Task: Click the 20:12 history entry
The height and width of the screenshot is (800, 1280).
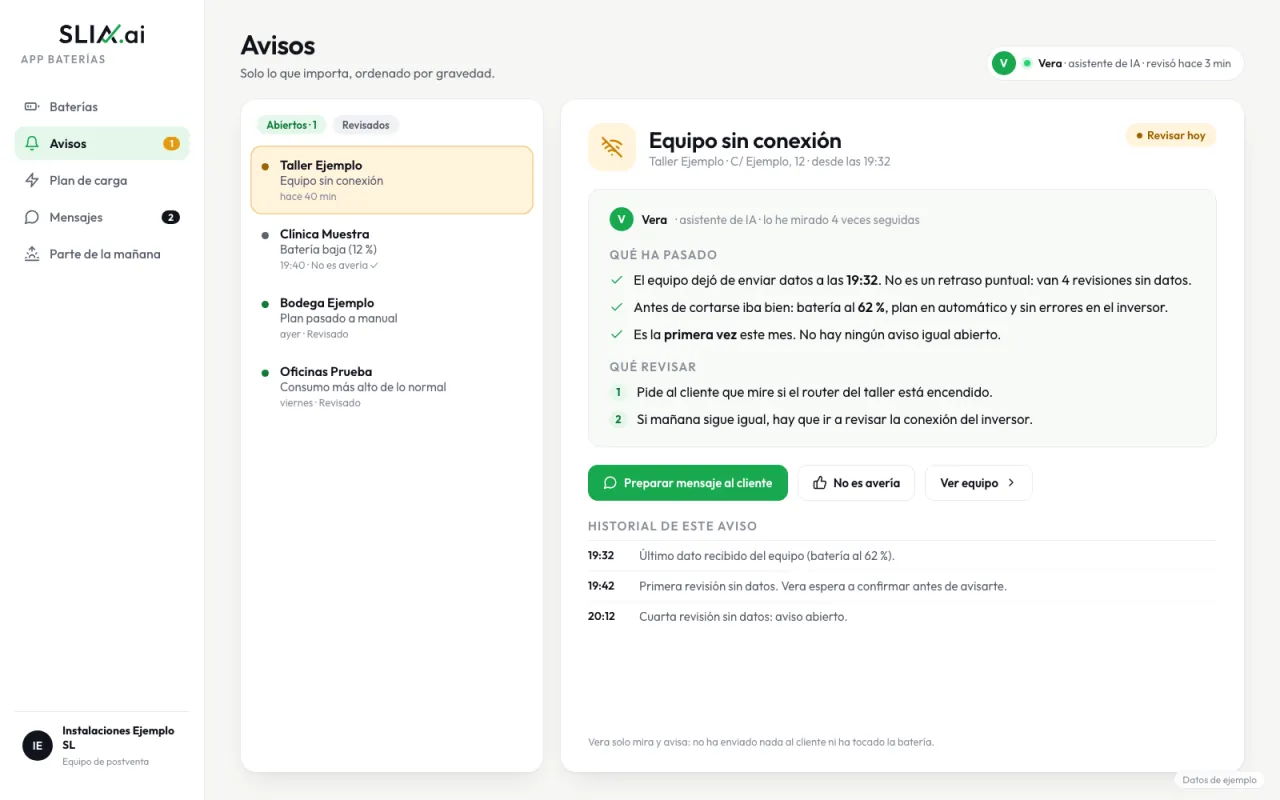Action: tap(902, 617)
